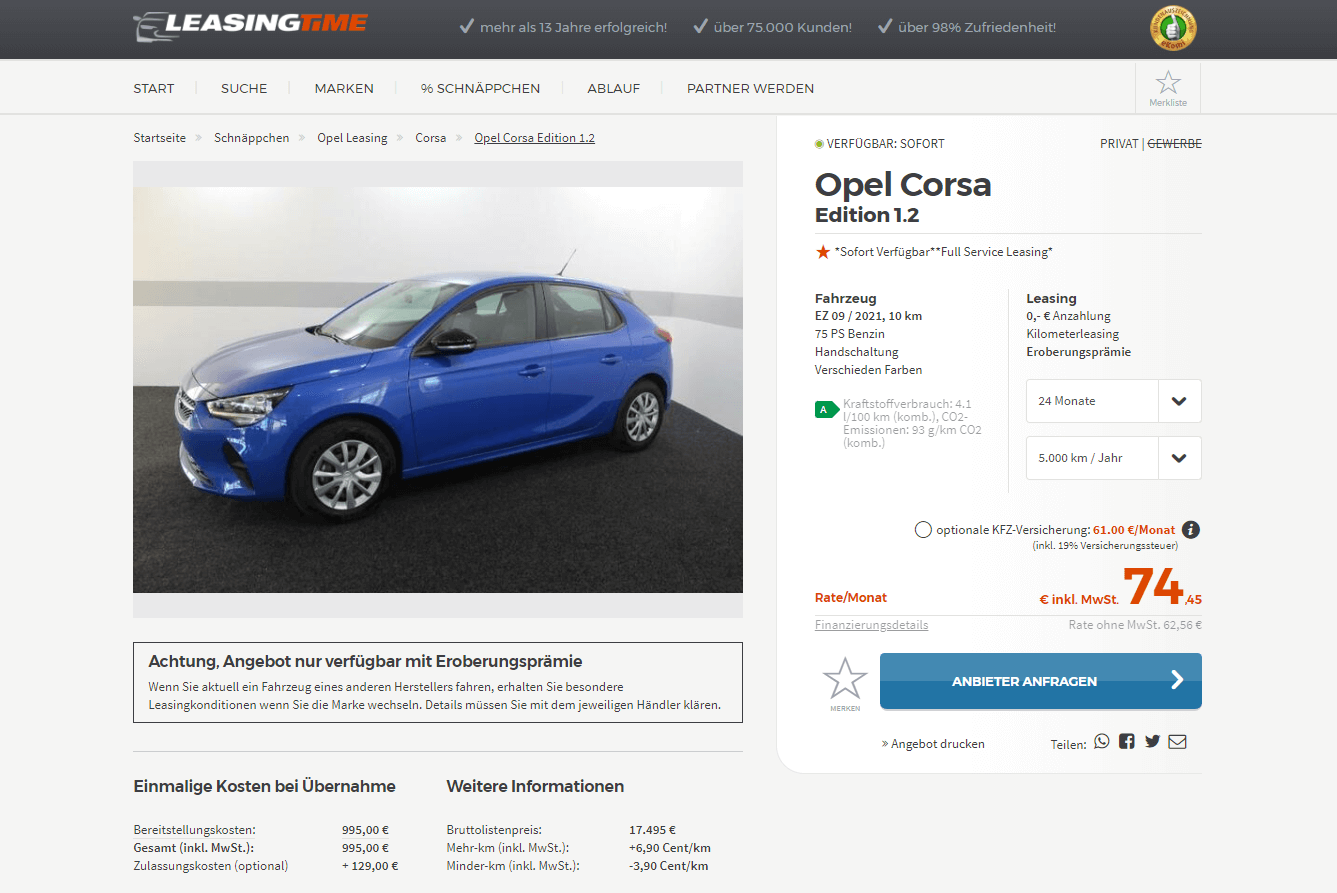Click Bruttolistenpreis value 17.495 €

[652, 830]
